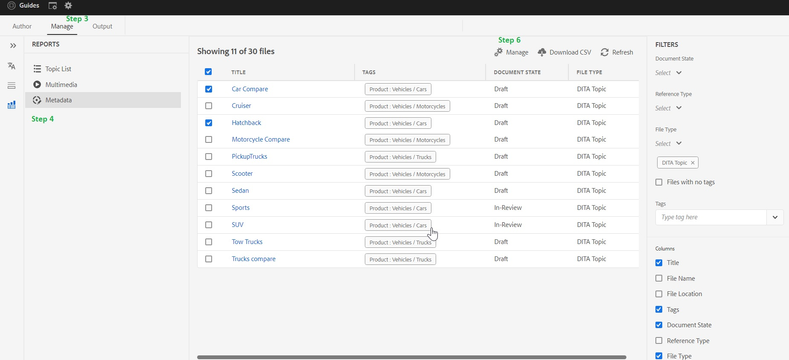Viewport: 789px width, 360px height.
Task: Expand the left sidebar with double-chevron icon
Action: (13, 46)
